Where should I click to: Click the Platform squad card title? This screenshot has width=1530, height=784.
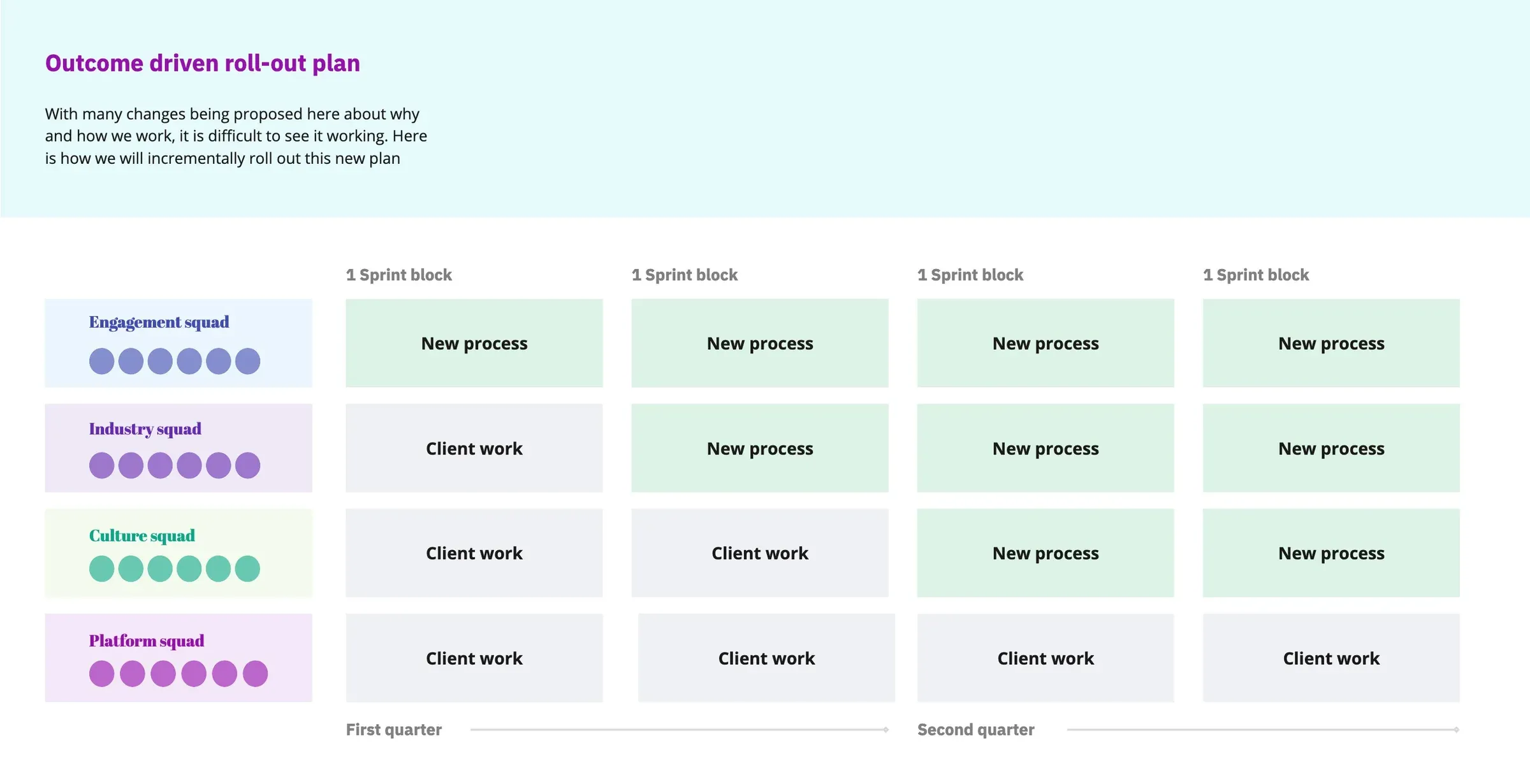[x=147, y=641]
